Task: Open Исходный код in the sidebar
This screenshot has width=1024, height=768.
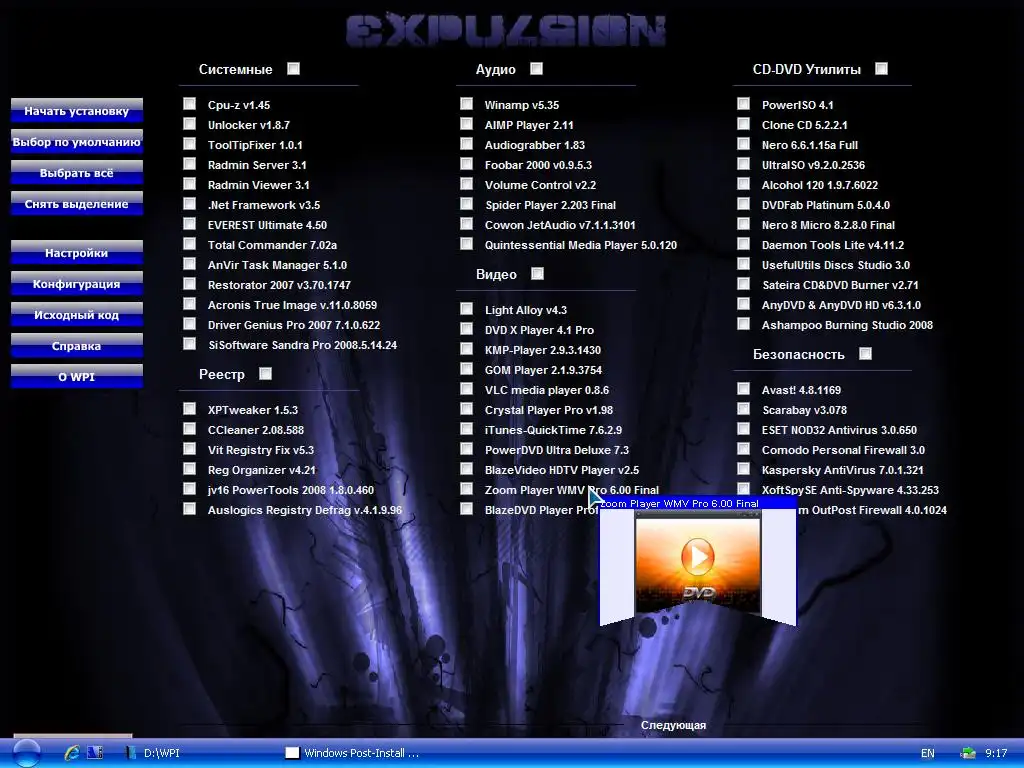Action: click(76, 315)
